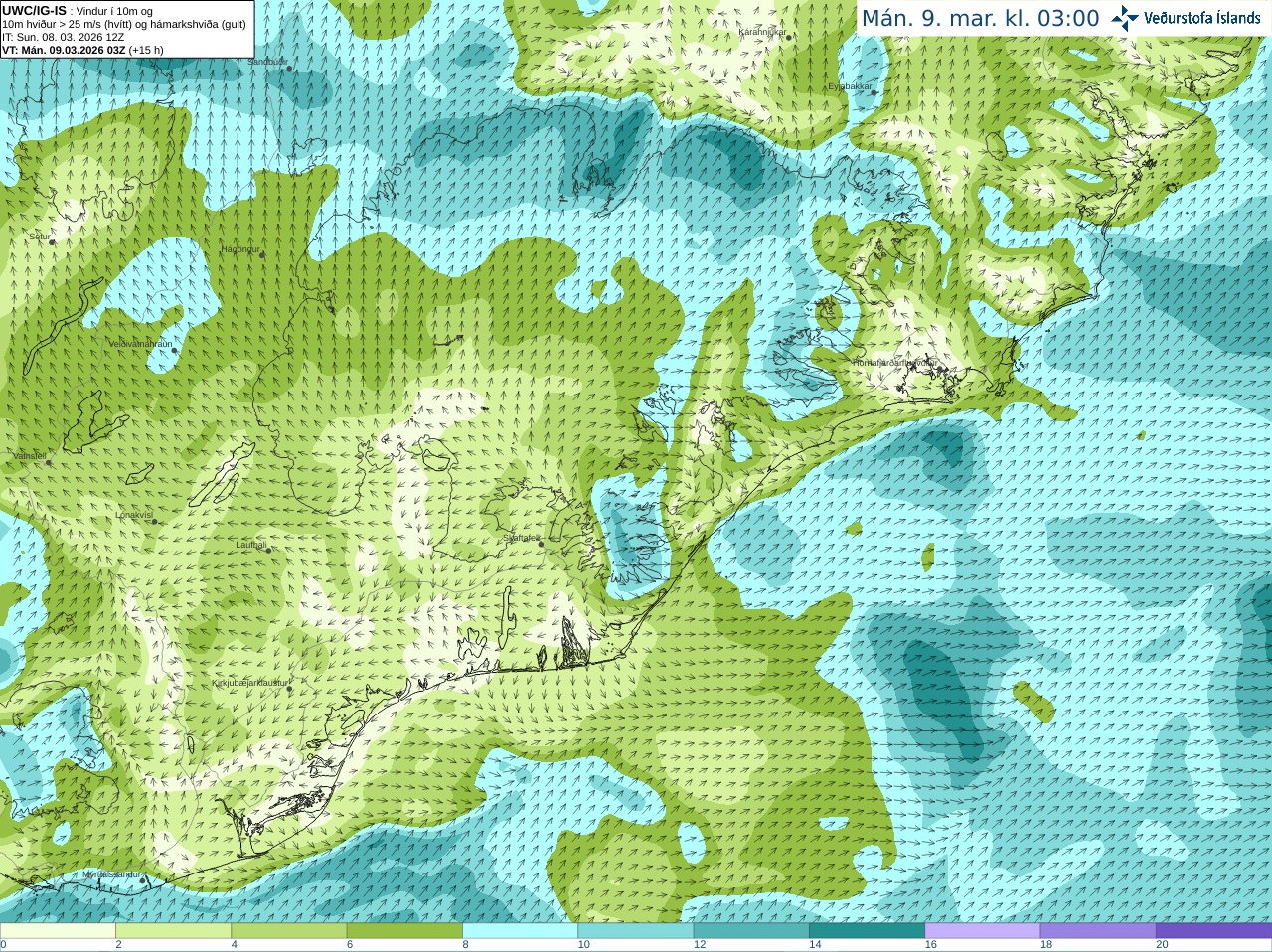Click the Setur station label
1272x952 pixels.
pyautogui.click(x=40, y=237)
